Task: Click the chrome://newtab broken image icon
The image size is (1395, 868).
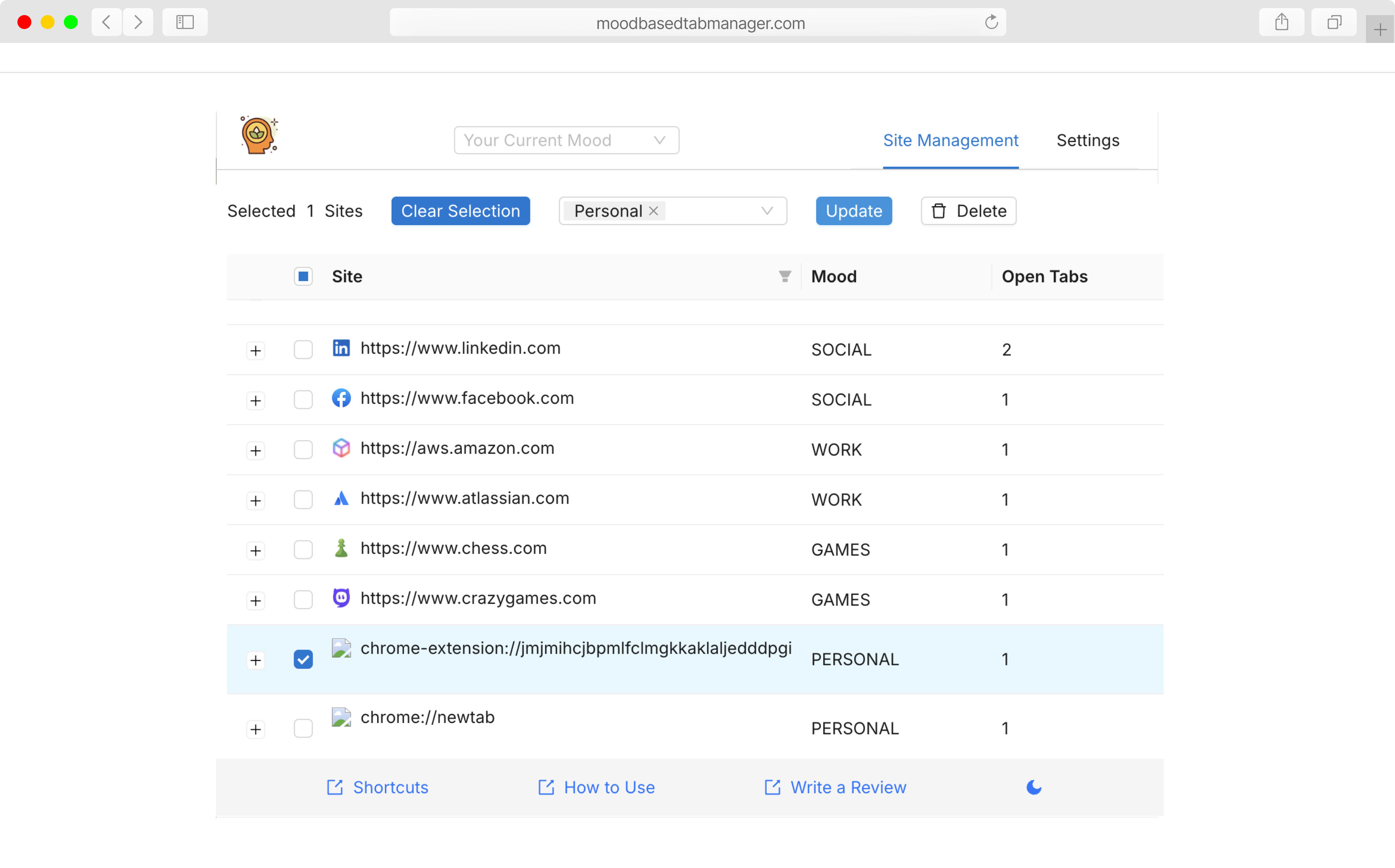Action: 341,717
